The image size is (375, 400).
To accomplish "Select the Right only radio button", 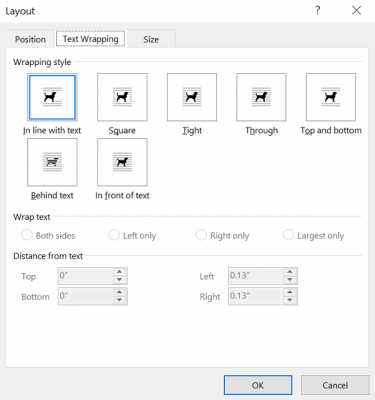I will point(201,235).
